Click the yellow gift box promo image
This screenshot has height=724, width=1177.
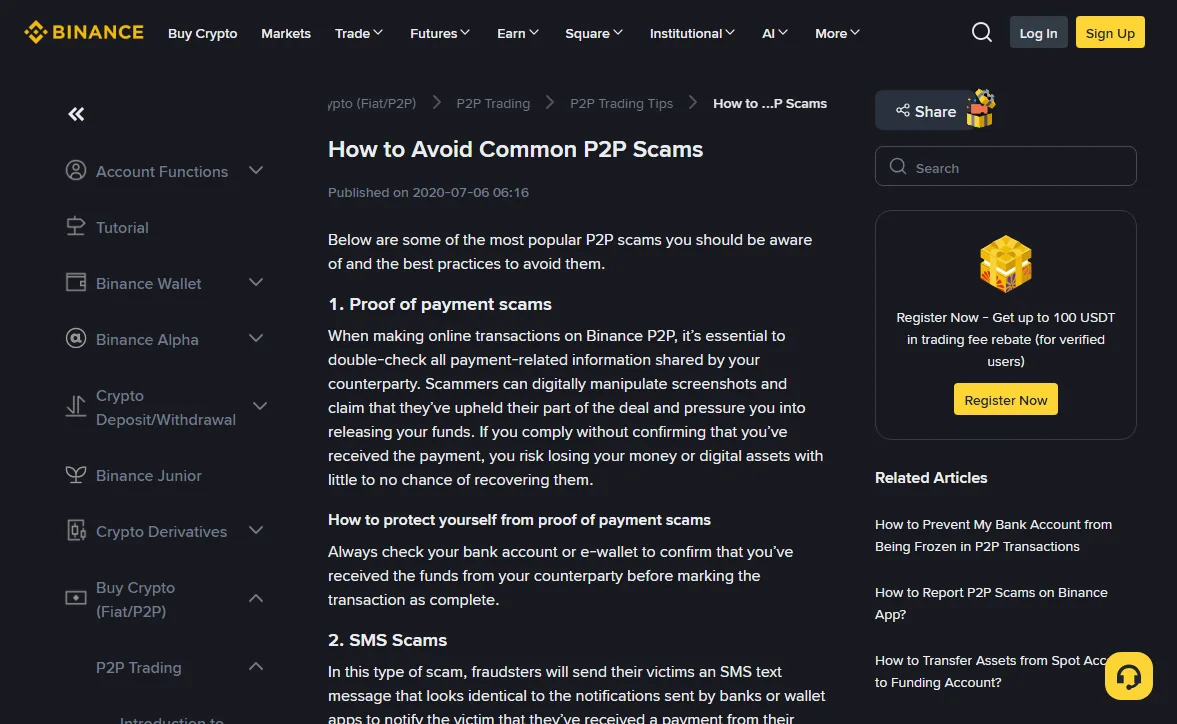pos(1005,263)
